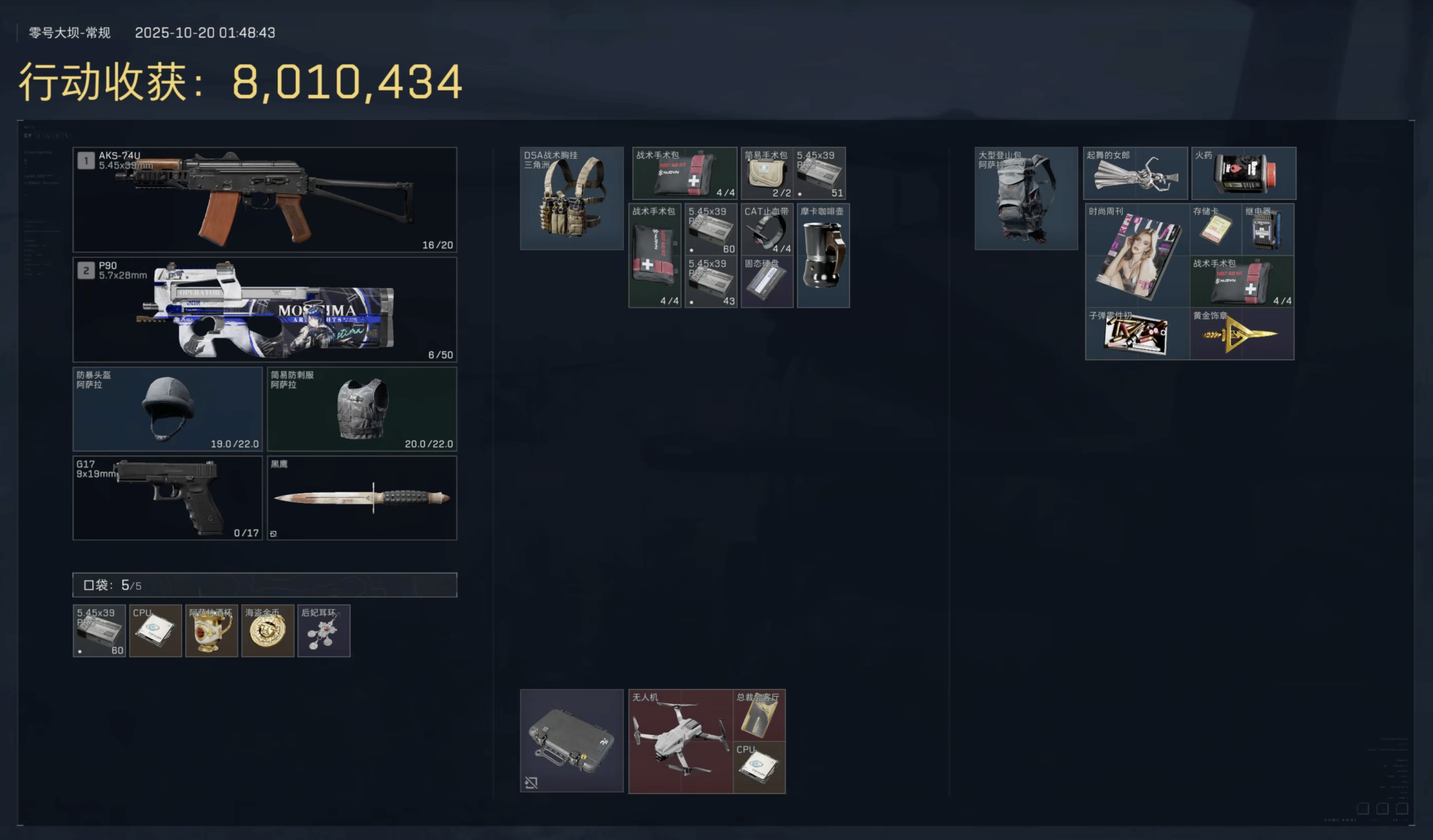The height and width of the screenshot is (840, 1433).
Task: Select the CAT止血带 tourniquet item
Action: point(767,229)
